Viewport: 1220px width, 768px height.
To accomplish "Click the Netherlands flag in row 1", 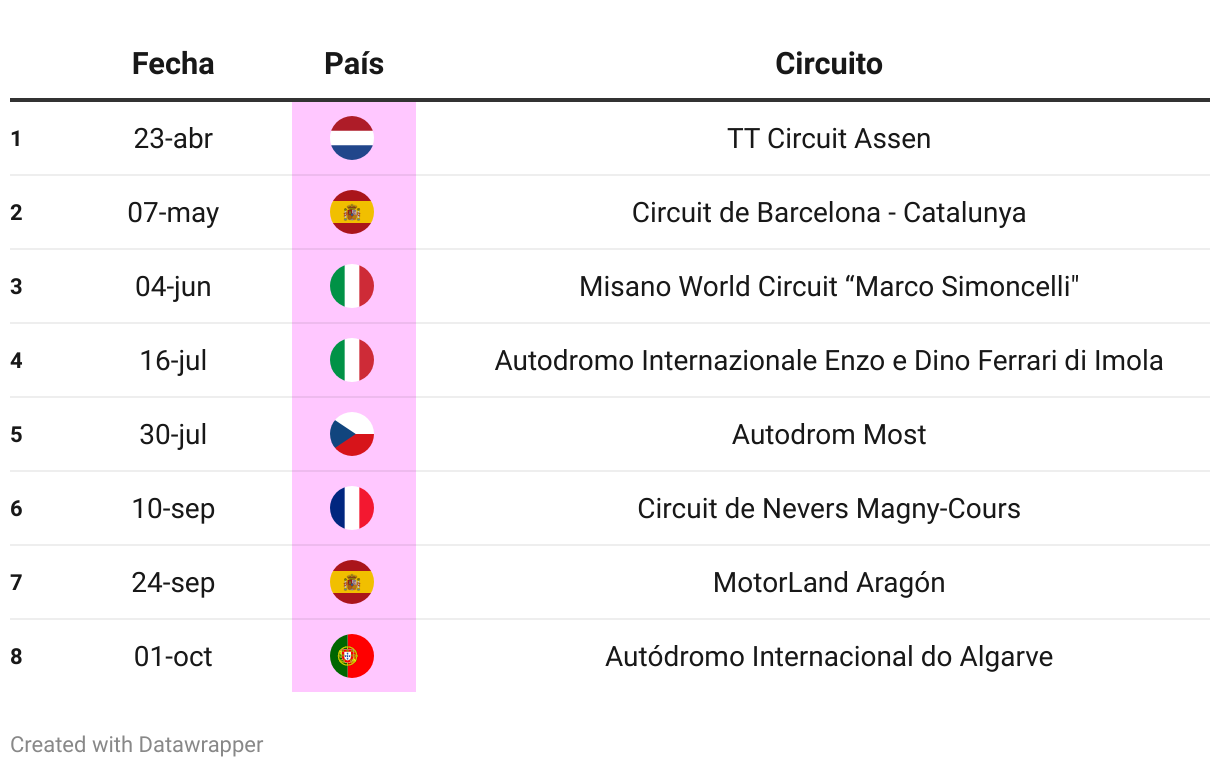I will pyautogui.click(x=352, y=138).
